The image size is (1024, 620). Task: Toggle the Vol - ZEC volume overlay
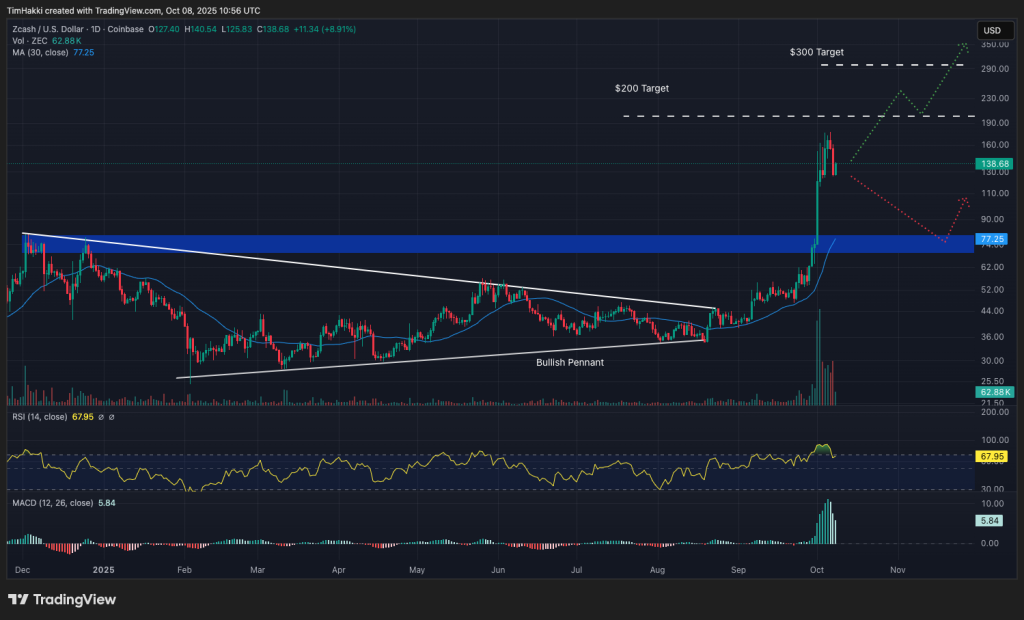click(32, 41)
